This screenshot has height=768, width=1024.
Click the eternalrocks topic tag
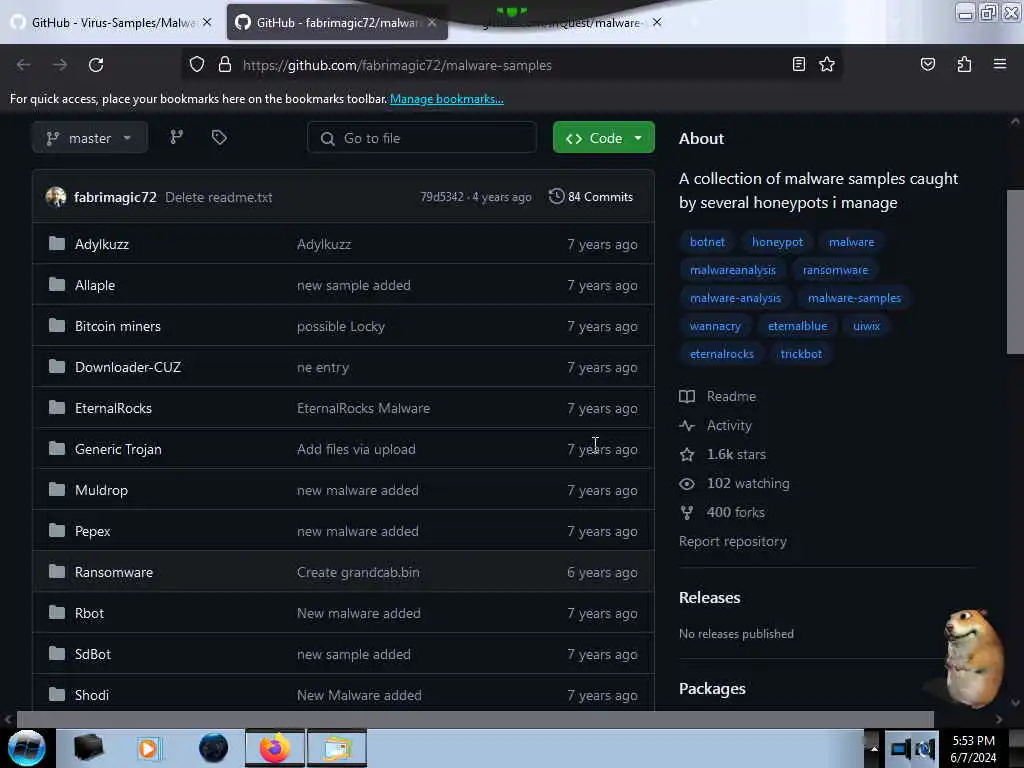722,354
